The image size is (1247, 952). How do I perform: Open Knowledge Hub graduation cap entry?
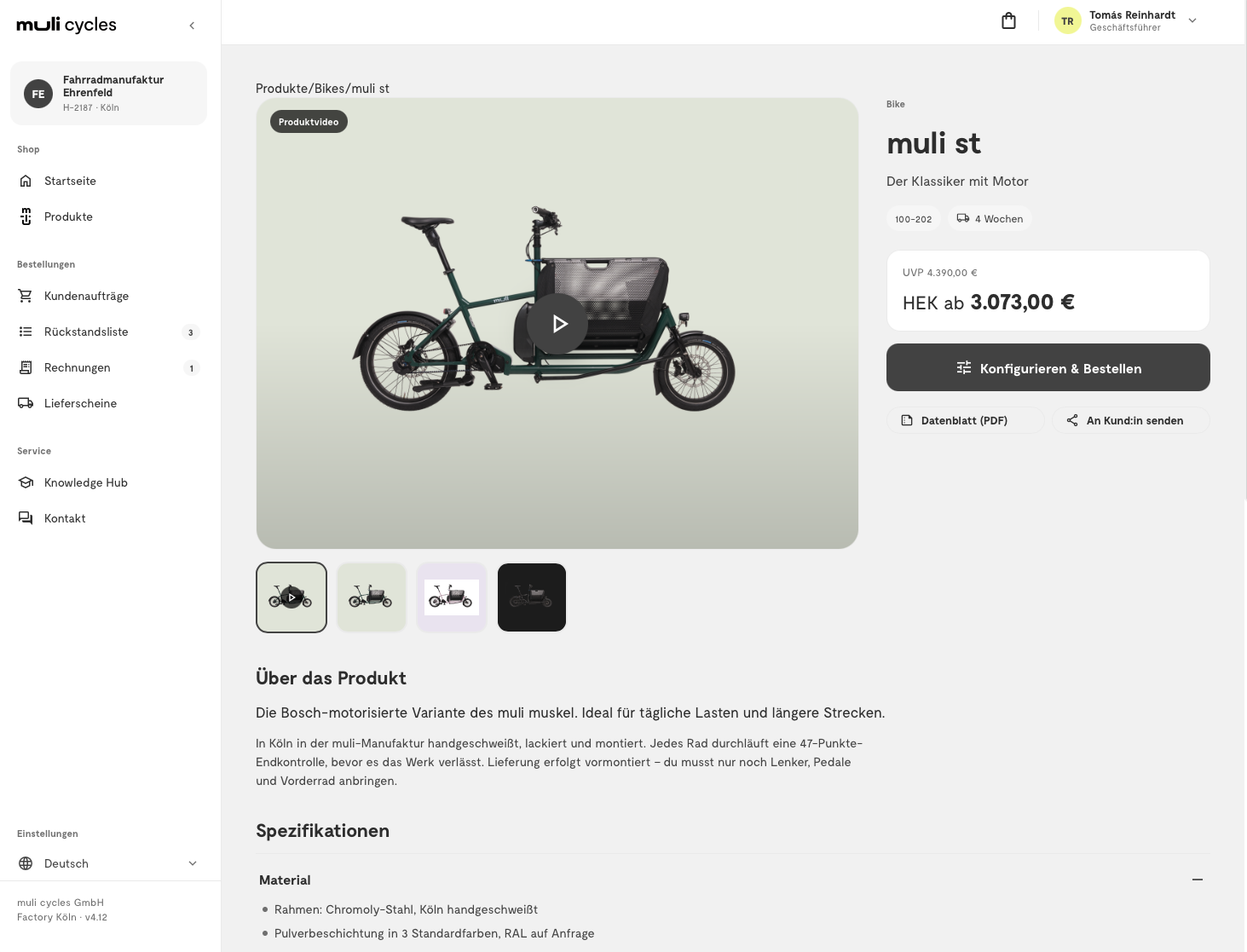pos(108,482)
